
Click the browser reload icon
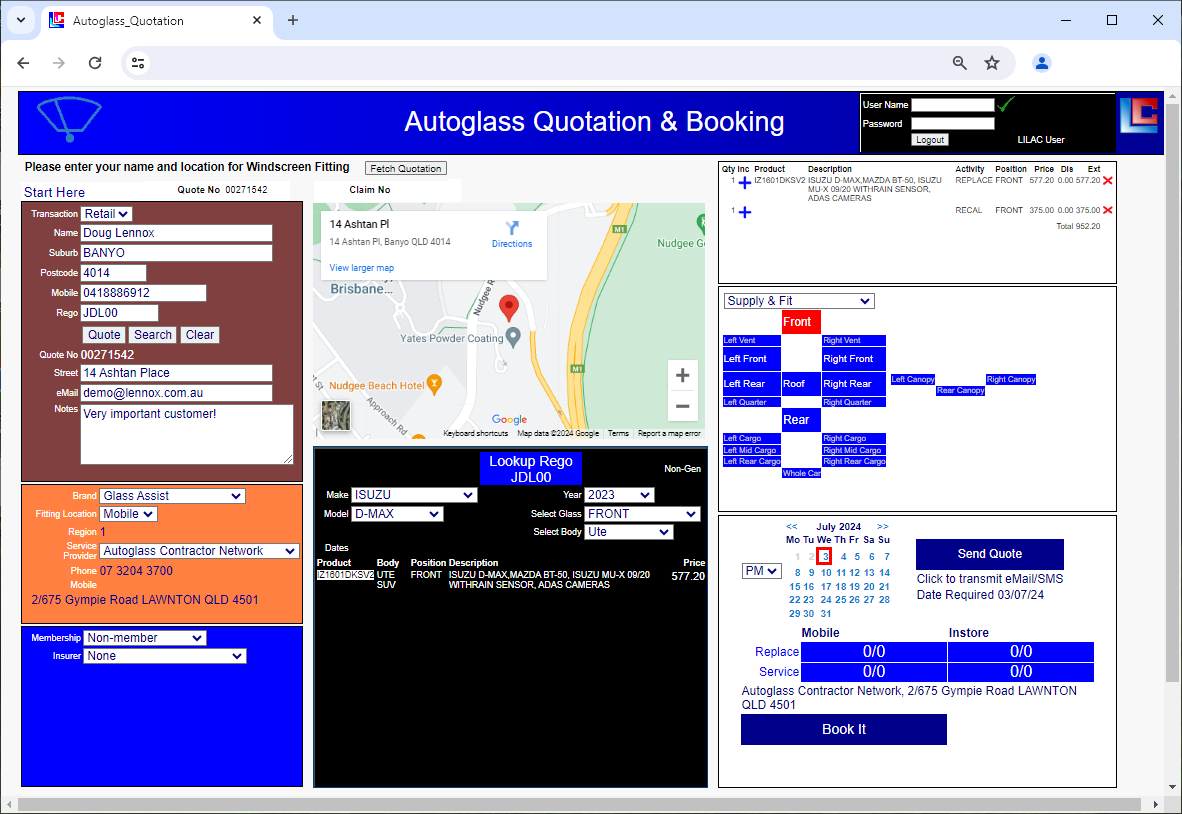(95, 63)
